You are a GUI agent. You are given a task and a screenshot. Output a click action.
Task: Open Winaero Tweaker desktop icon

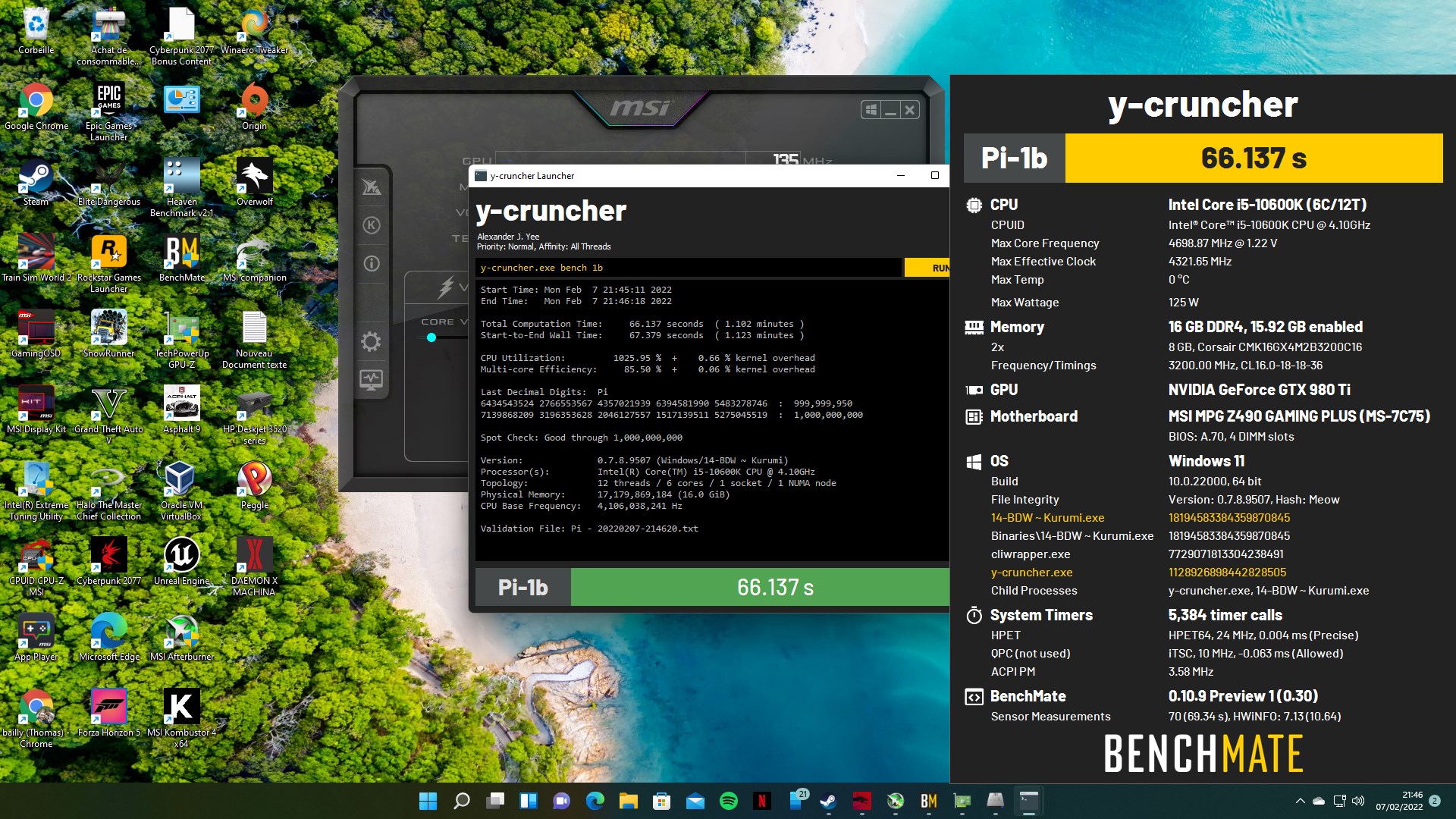tap(254, 32)
